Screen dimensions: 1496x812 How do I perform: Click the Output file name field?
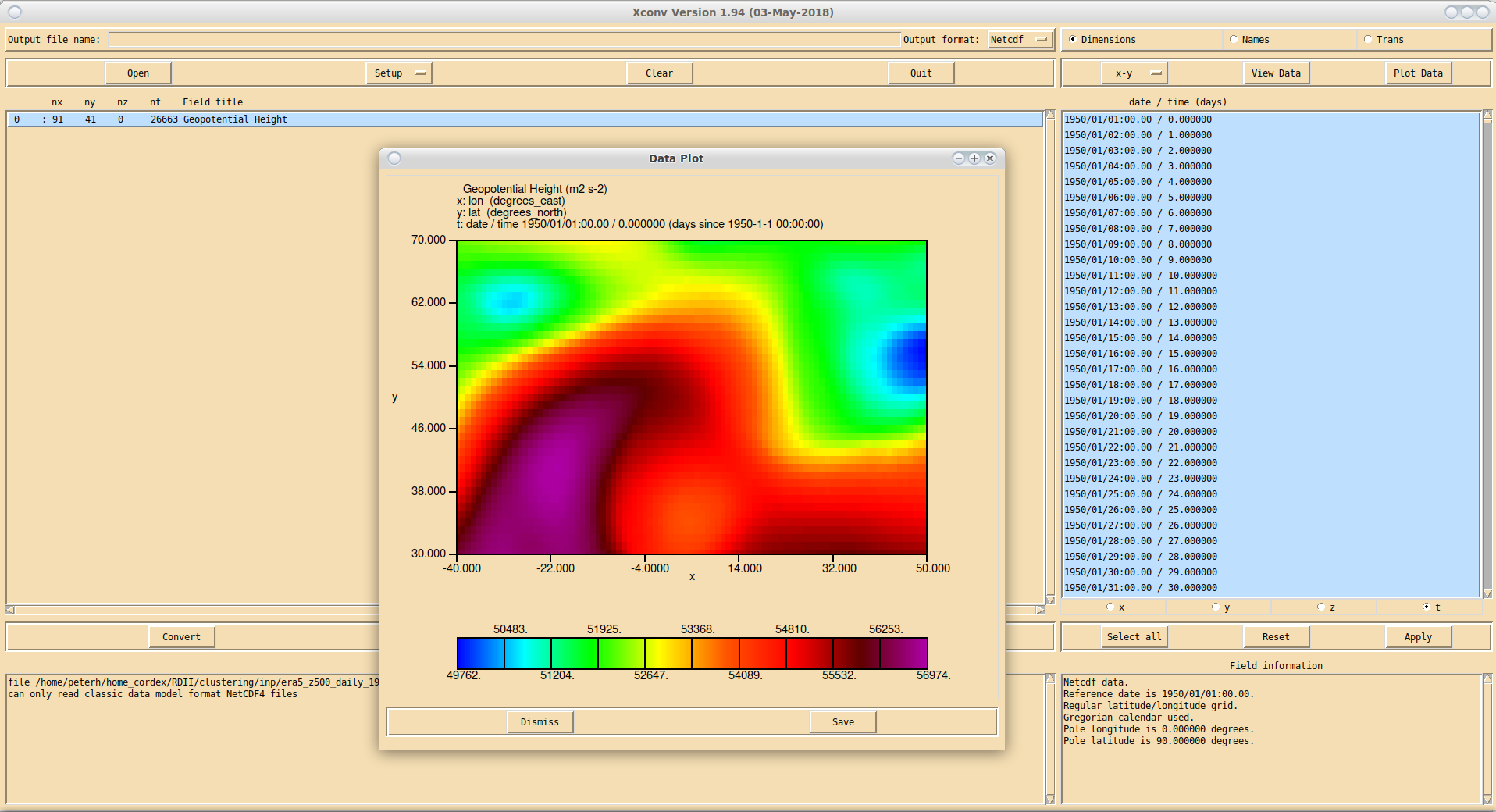pos(504,40)
